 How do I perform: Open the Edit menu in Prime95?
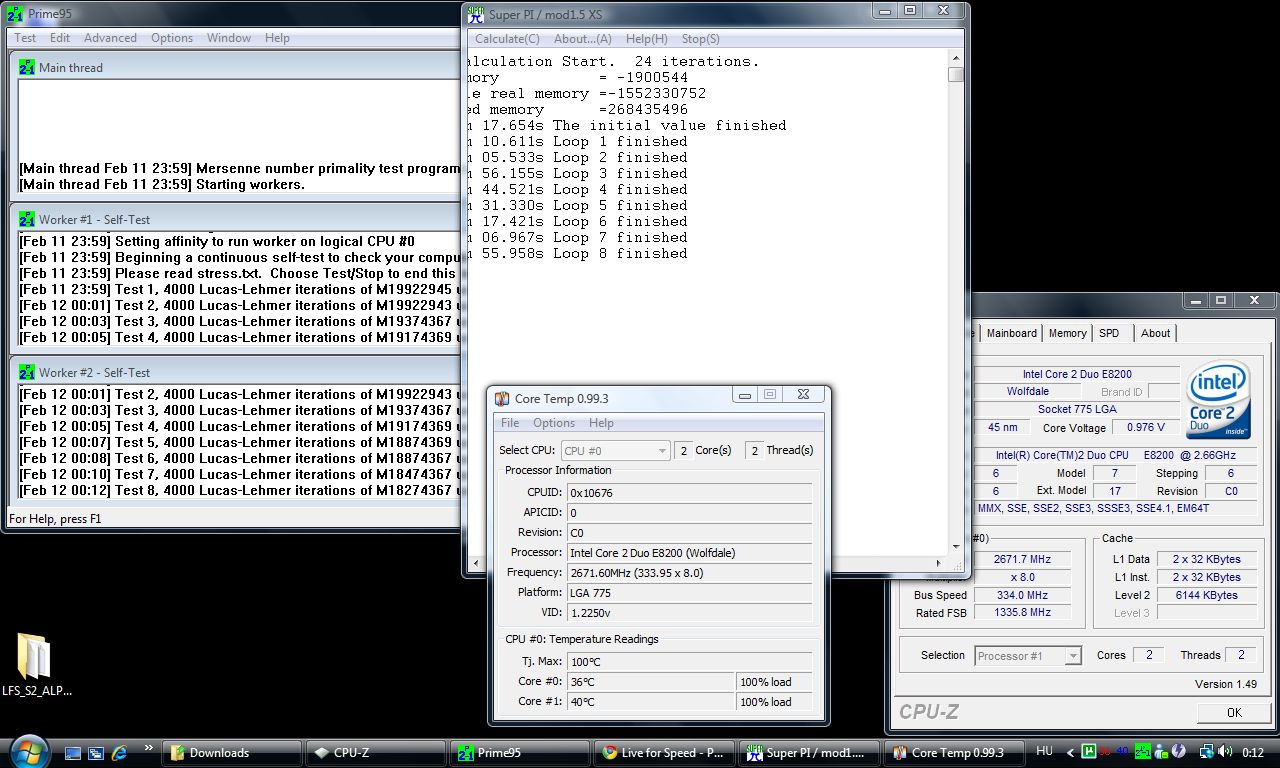click(60, 38)
